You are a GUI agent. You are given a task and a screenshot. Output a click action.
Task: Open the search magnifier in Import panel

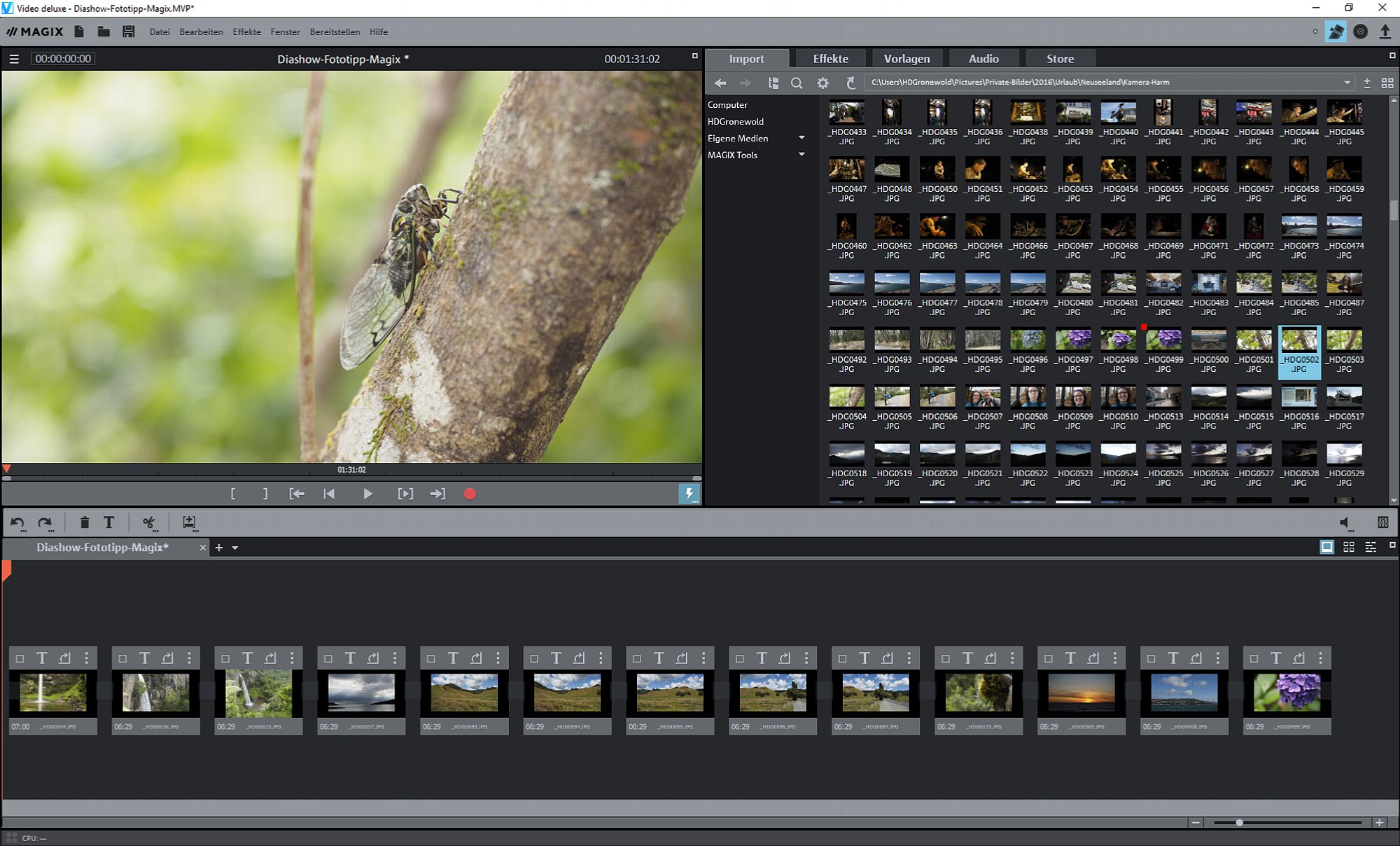797,83
